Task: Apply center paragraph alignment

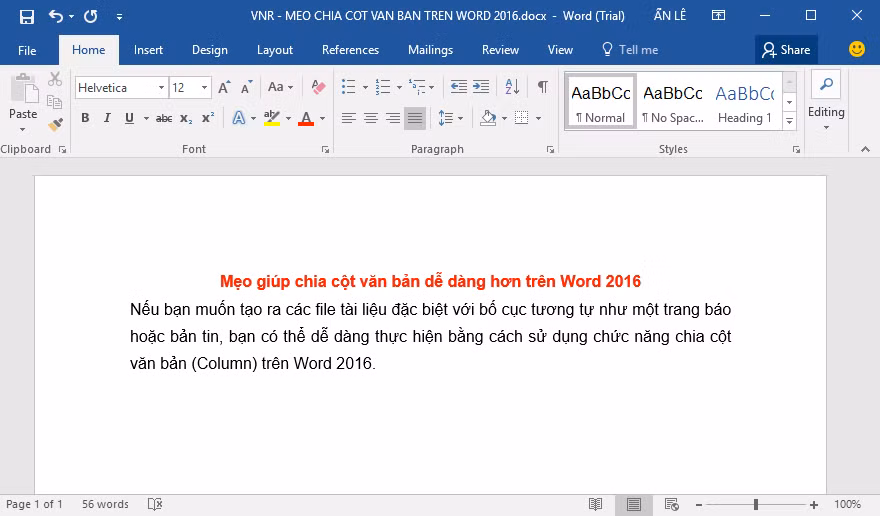Action: [x=370, y=118]
